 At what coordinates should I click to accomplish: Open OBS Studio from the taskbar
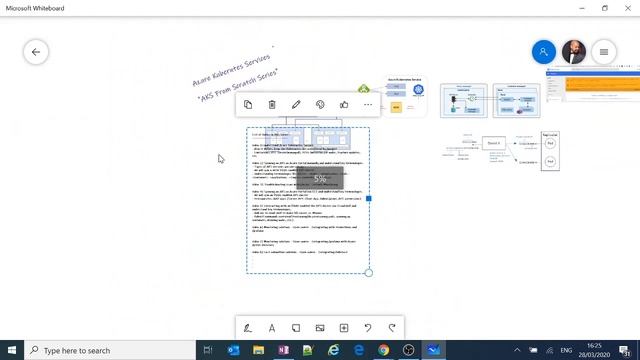point(408,350)
